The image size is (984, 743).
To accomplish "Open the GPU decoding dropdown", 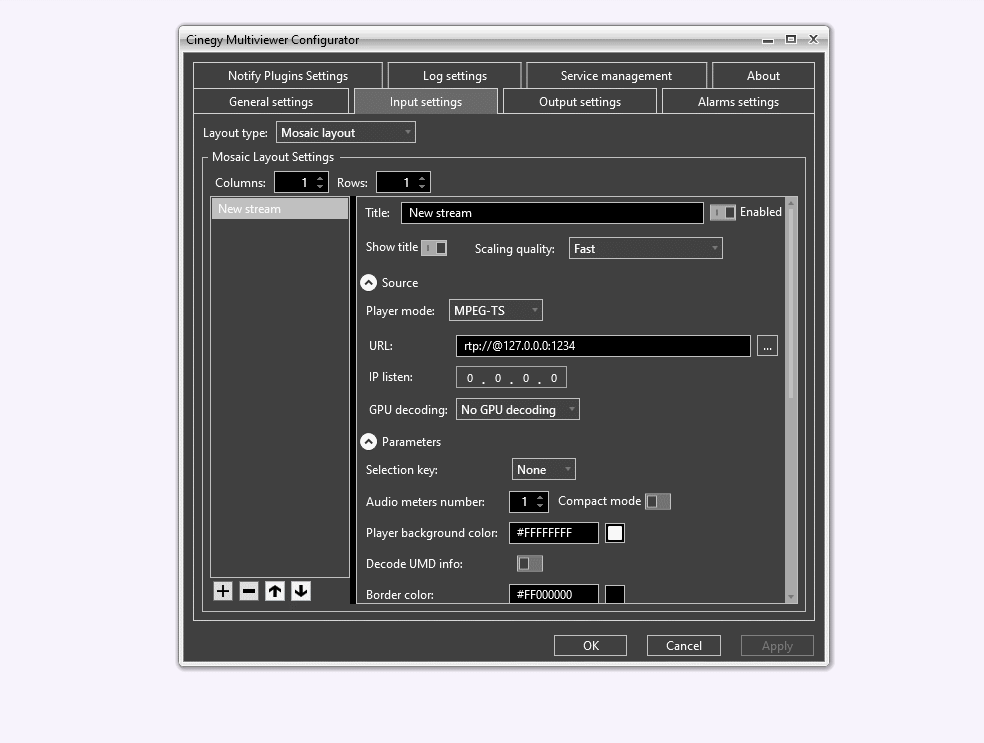I will 518,409.
